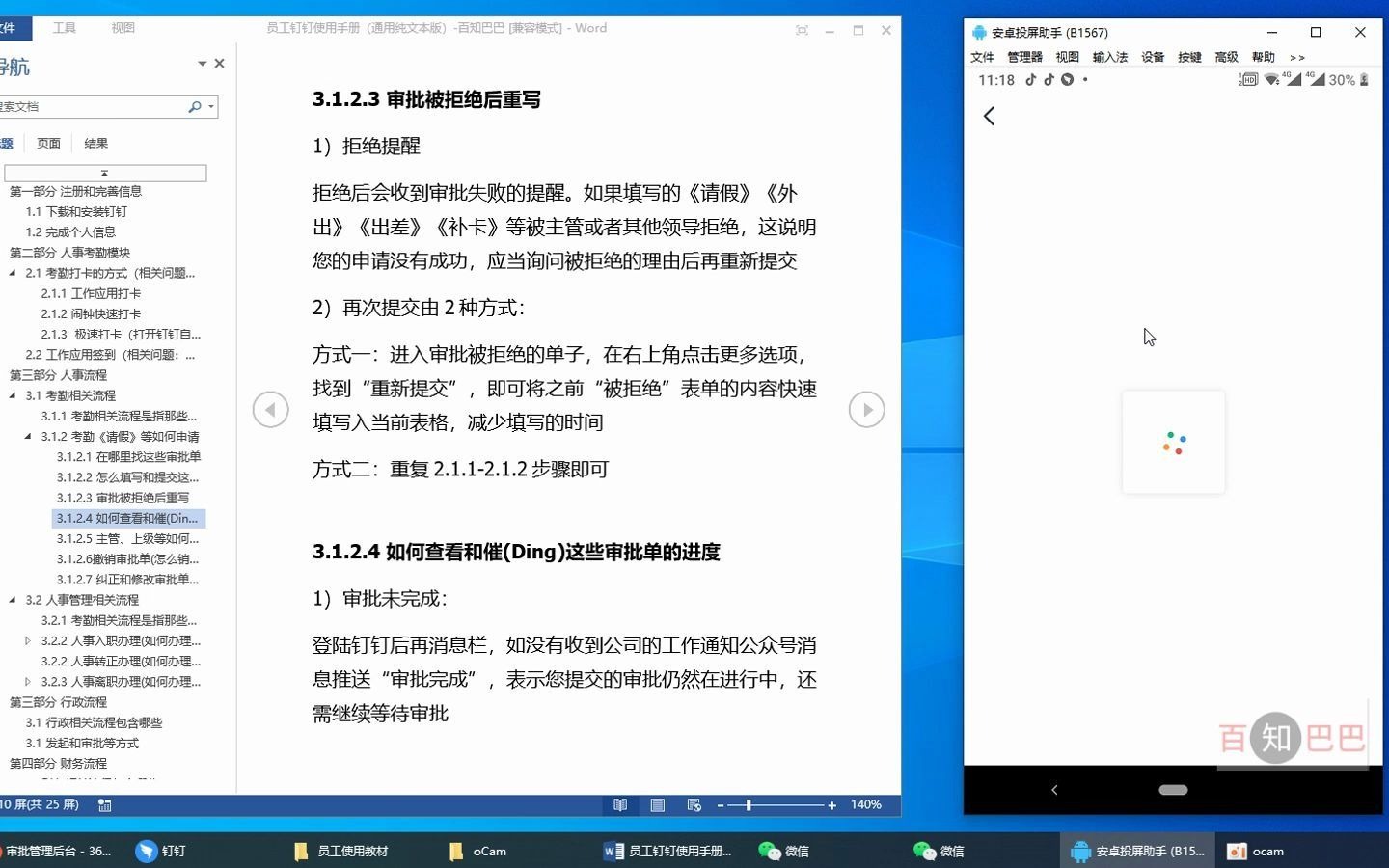This screenshot has width=1389, height=868.
Task: Expand the 3.2.2 人事入职办理 entry
Action: [x=28, y=640]
